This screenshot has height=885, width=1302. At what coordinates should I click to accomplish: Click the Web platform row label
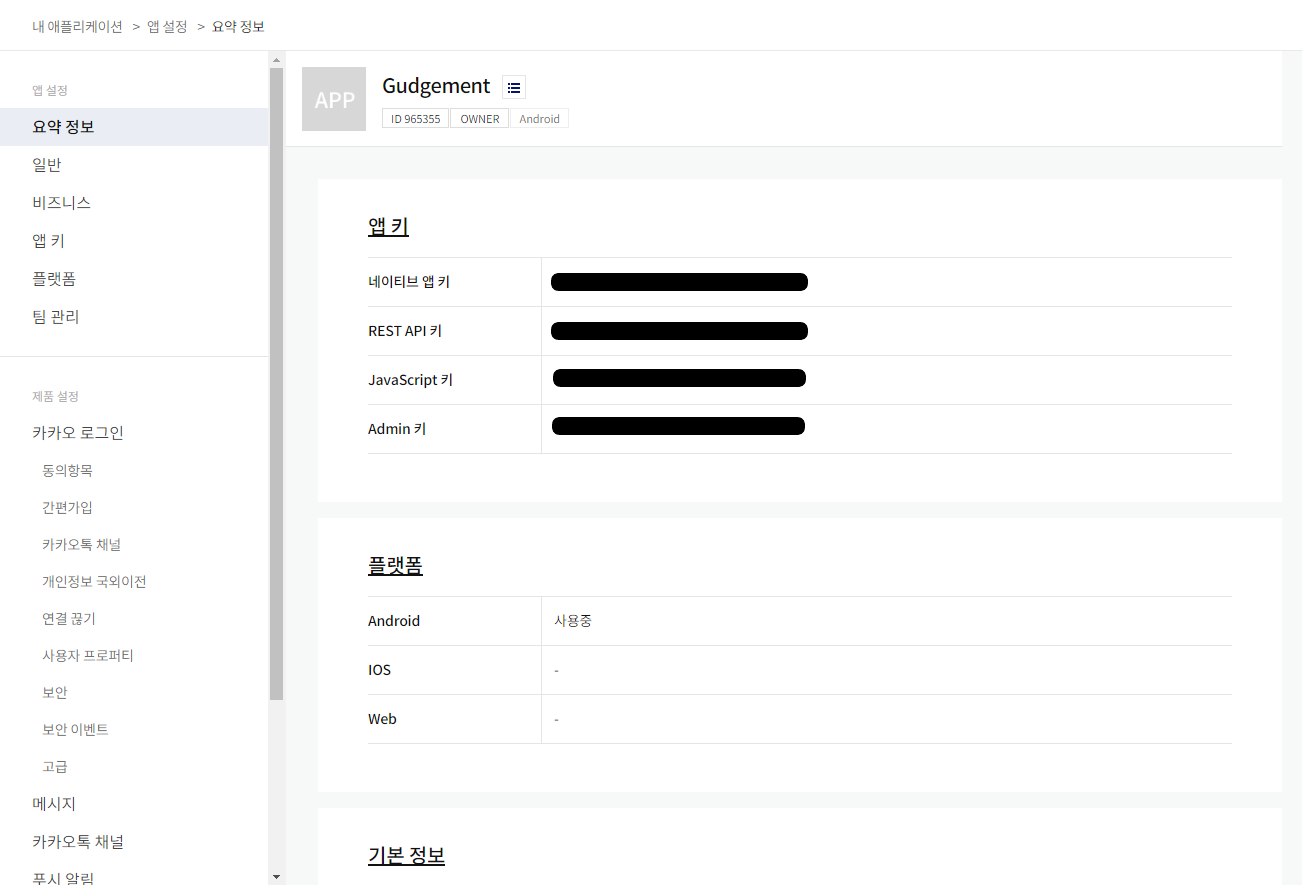point(382,719)
